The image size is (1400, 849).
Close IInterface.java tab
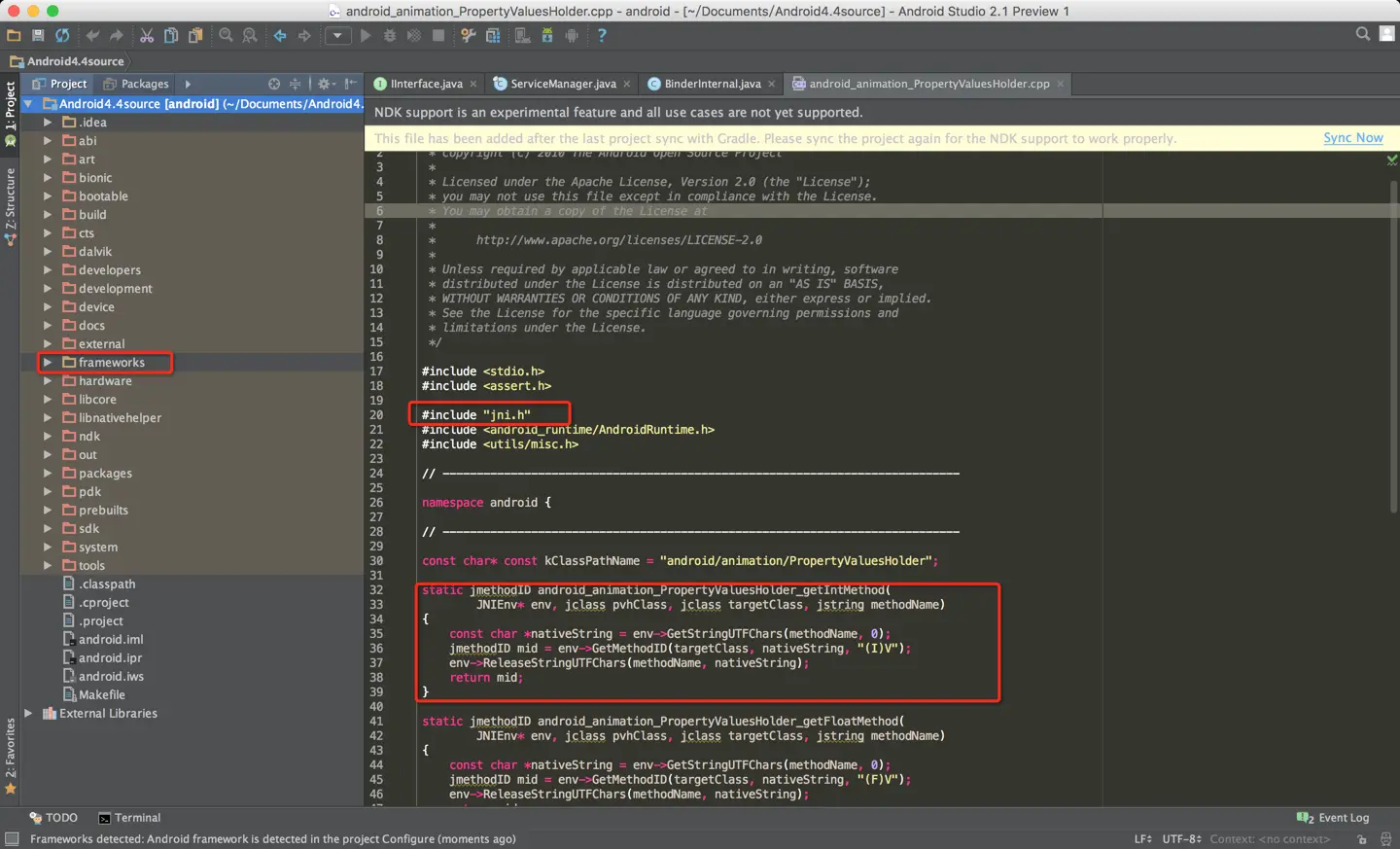pos(473,84)
